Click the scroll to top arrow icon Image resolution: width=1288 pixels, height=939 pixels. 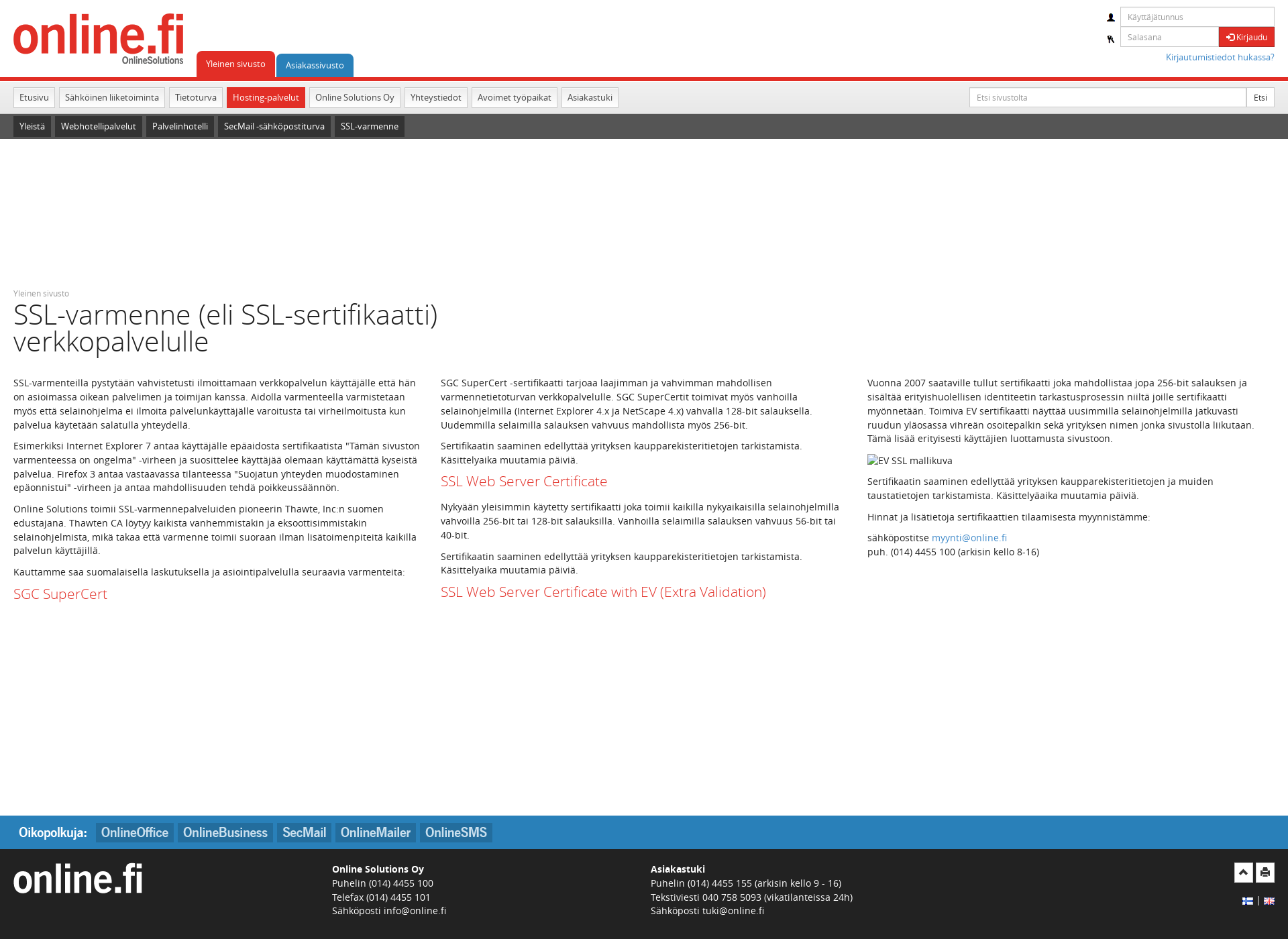click(x=1243, y=873)
